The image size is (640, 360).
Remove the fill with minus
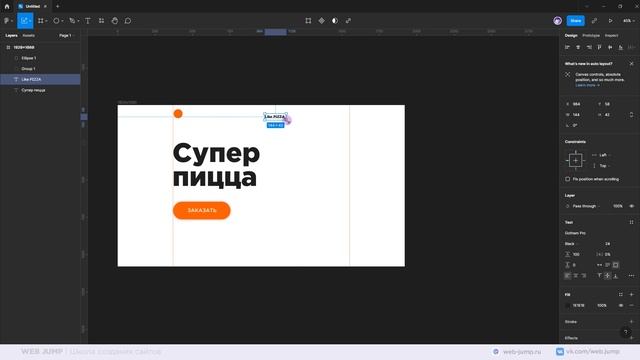[x=631, y=305]
